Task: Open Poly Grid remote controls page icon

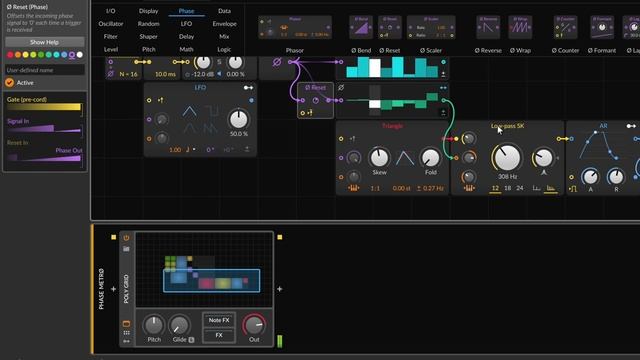Action: (x=126, y=324)
